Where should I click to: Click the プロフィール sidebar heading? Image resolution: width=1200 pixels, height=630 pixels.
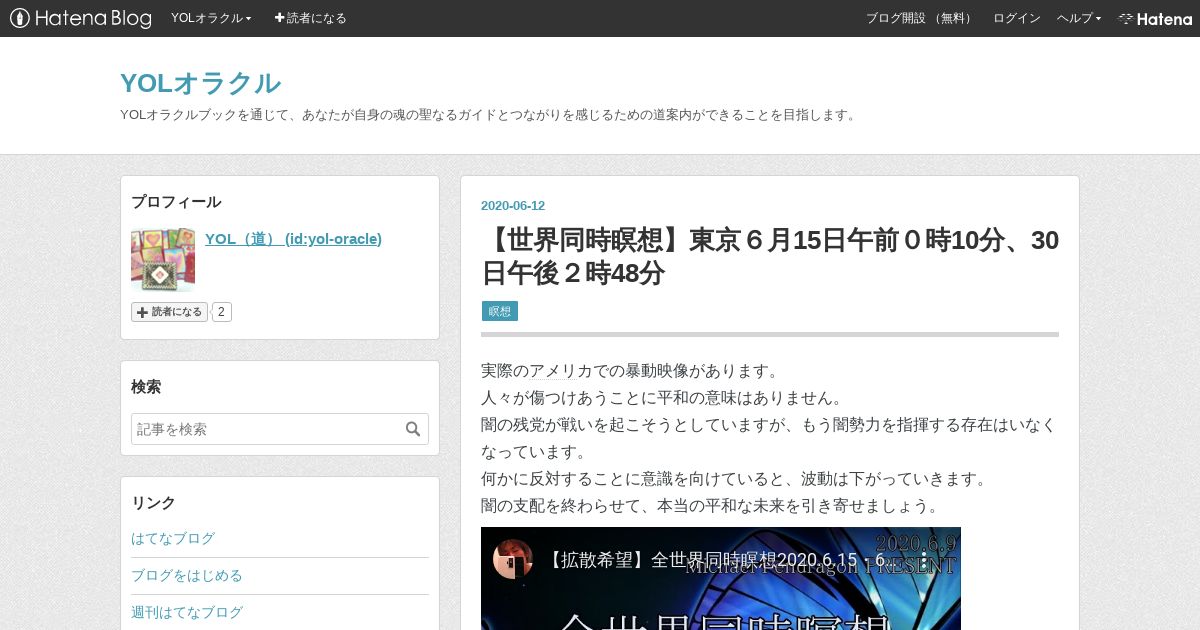click(176, 202)
